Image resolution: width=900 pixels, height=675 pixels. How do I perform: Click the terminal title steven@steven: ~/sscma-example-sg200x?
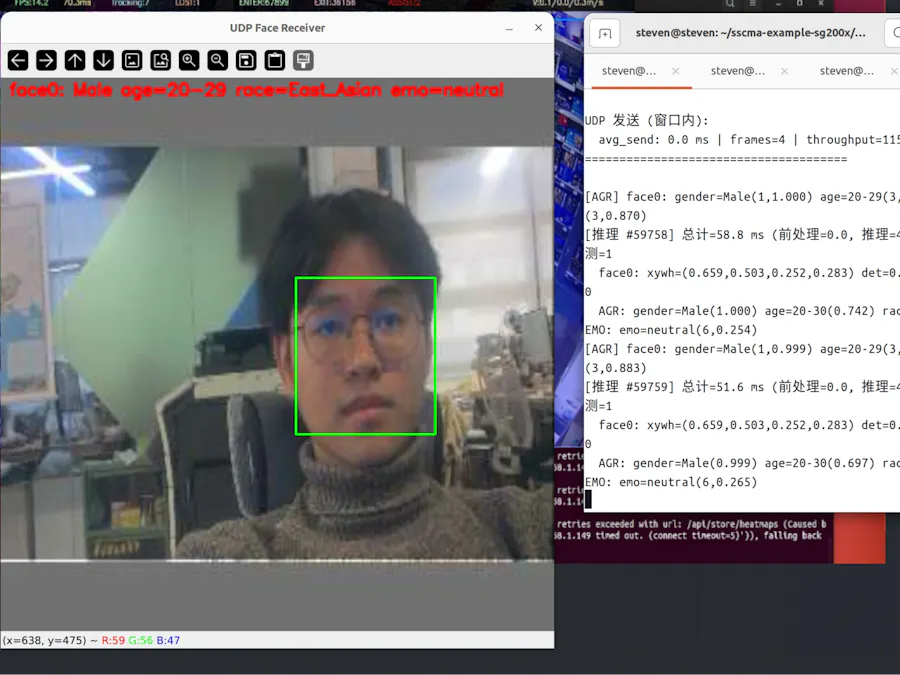(751, 33)
